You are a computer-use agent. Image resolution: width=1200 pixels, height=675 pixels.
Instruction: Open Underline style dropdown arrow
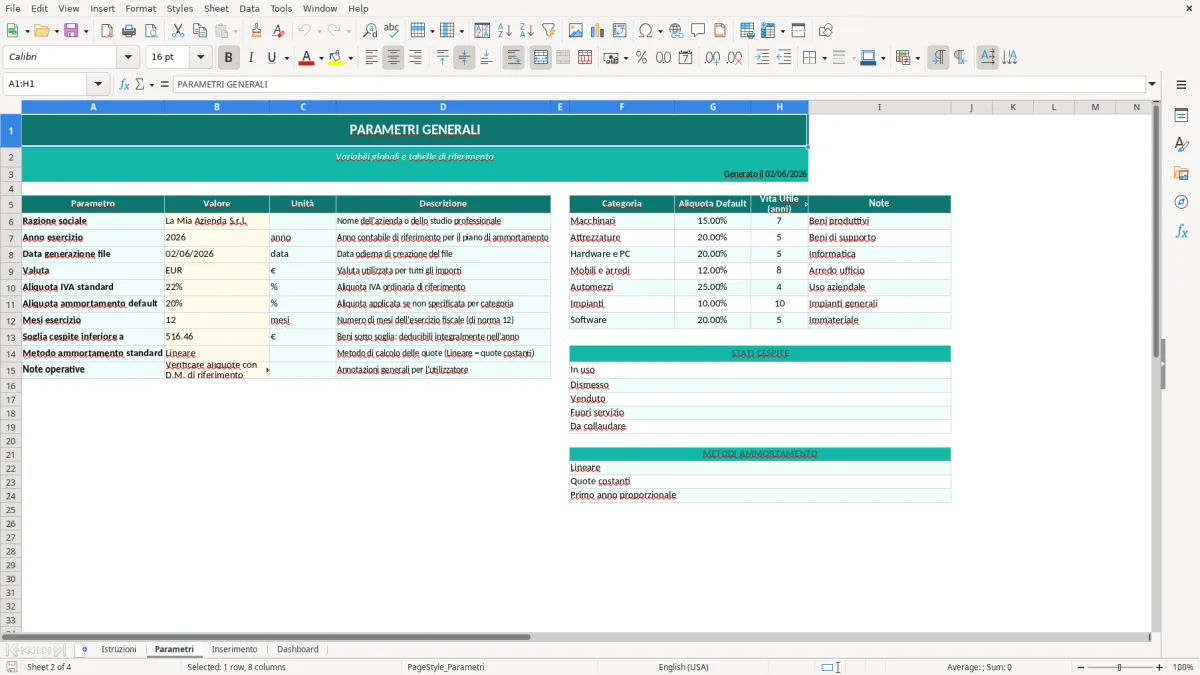click(286, 58)
